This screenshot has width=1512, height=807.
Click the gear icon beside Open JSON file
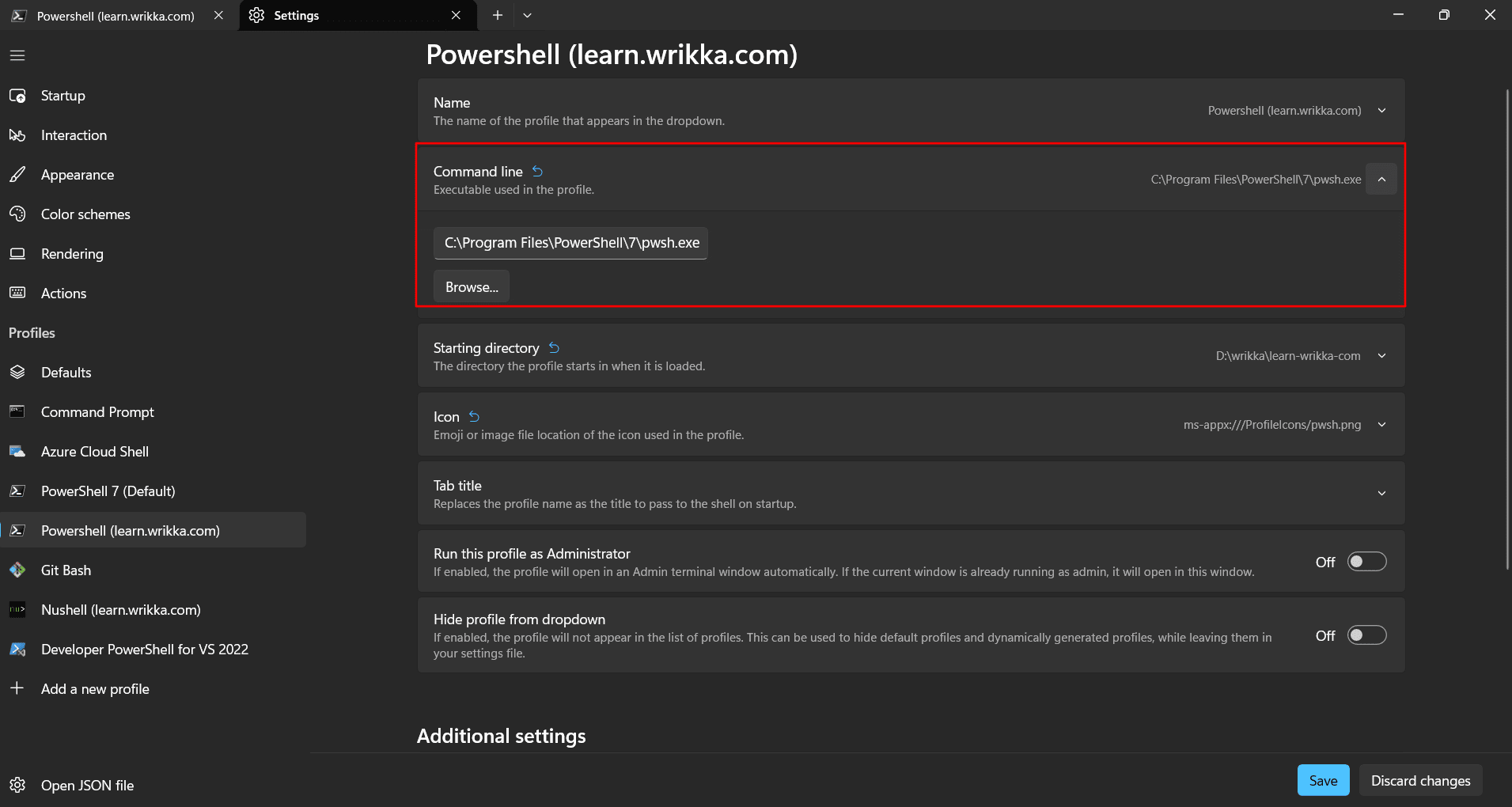coord(17,786)
